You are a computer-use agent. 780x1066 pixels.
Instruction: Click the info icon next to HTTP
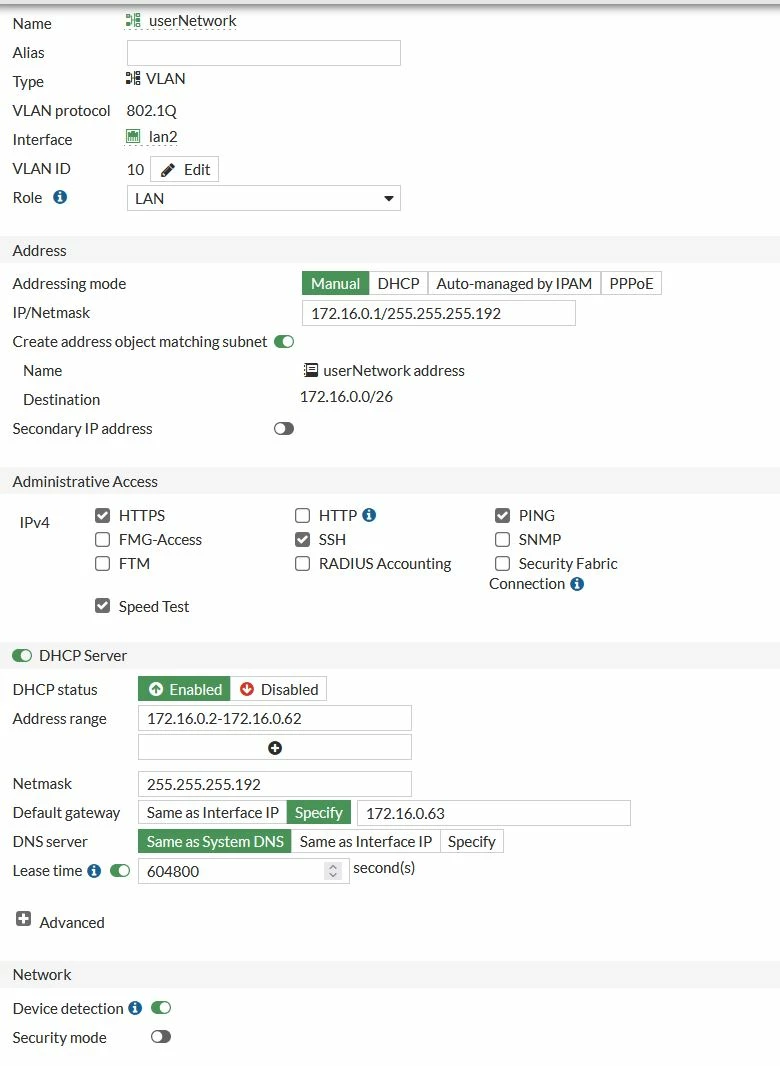pos(369,515)
